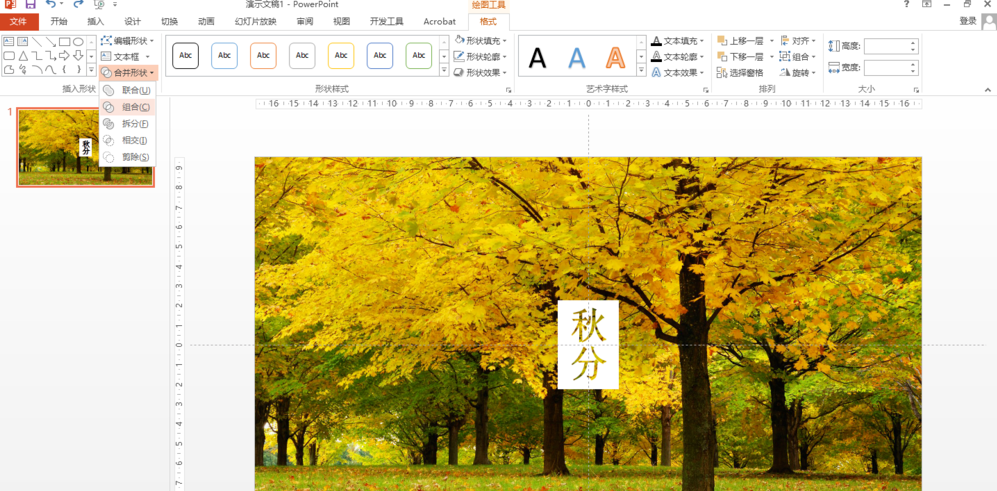
Task: Select the horizontal text box shape
Action: pos(8,42)
